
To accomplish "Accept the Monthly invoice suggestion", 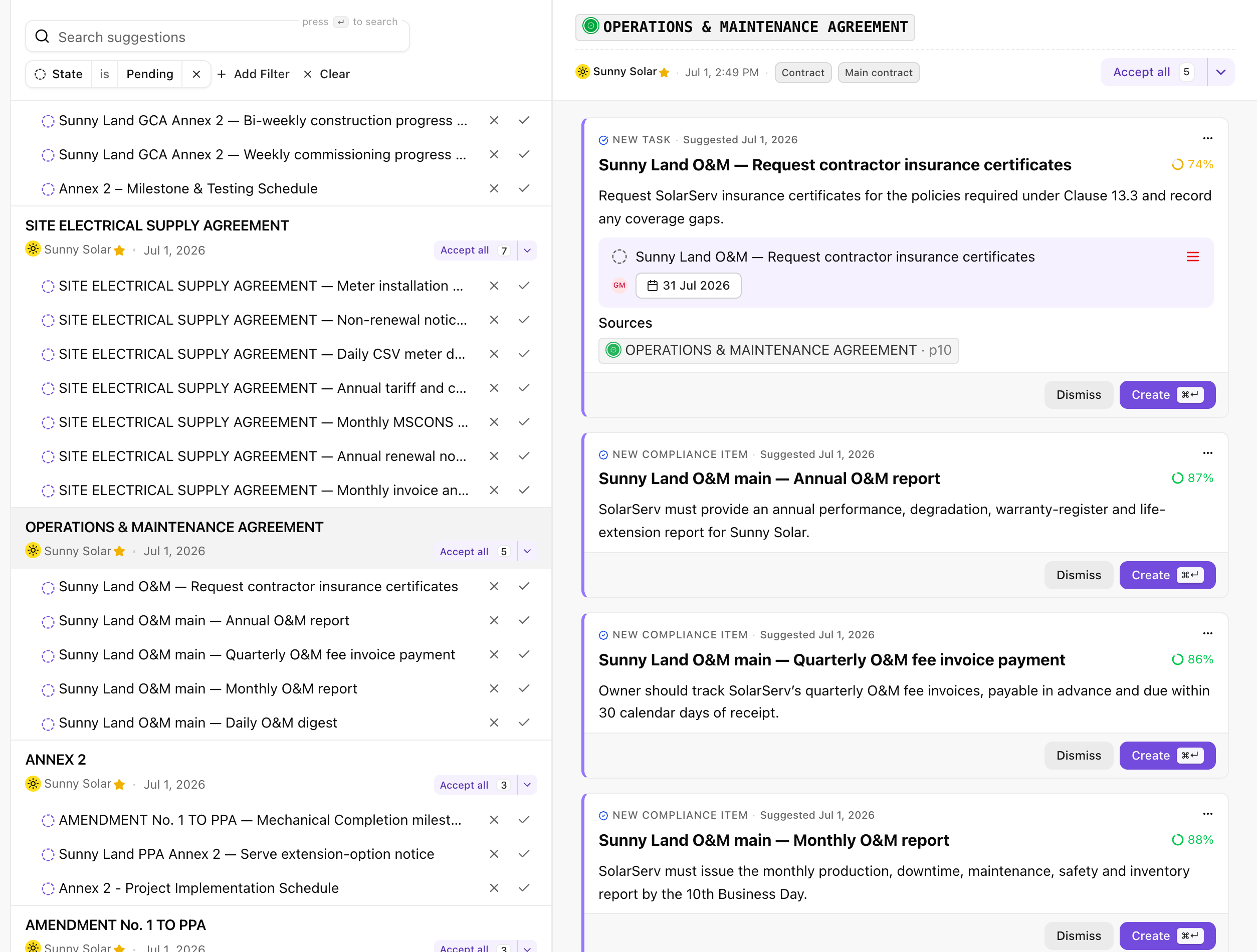I will (524, 490).
